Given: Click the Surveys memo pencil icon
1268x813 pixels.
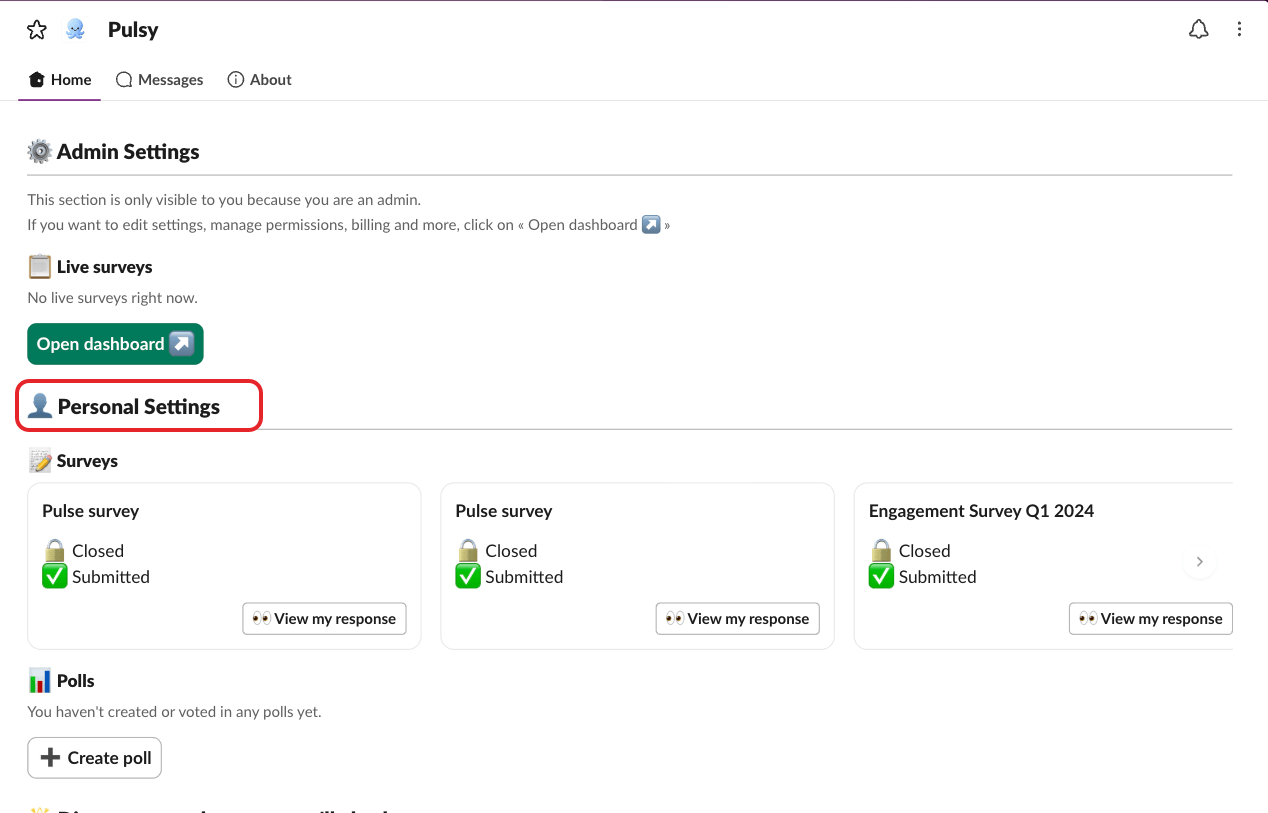Looking at the screenshot, I should click(x=40, y=461).
